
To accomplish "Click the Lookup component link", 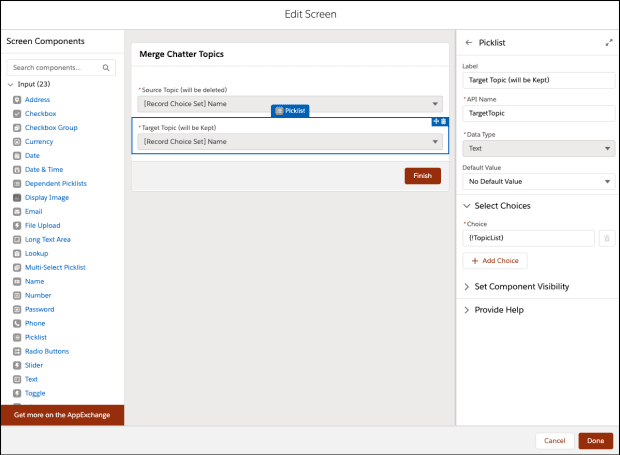I will [36, 253].
